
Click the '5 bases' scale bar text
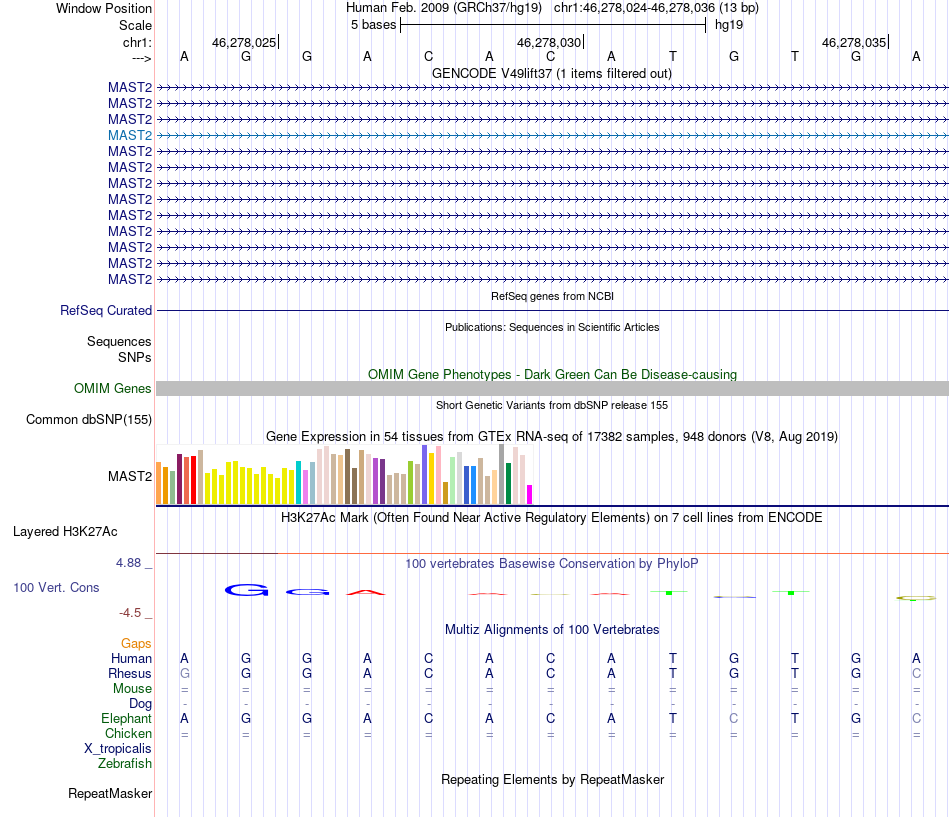point(373,25)
